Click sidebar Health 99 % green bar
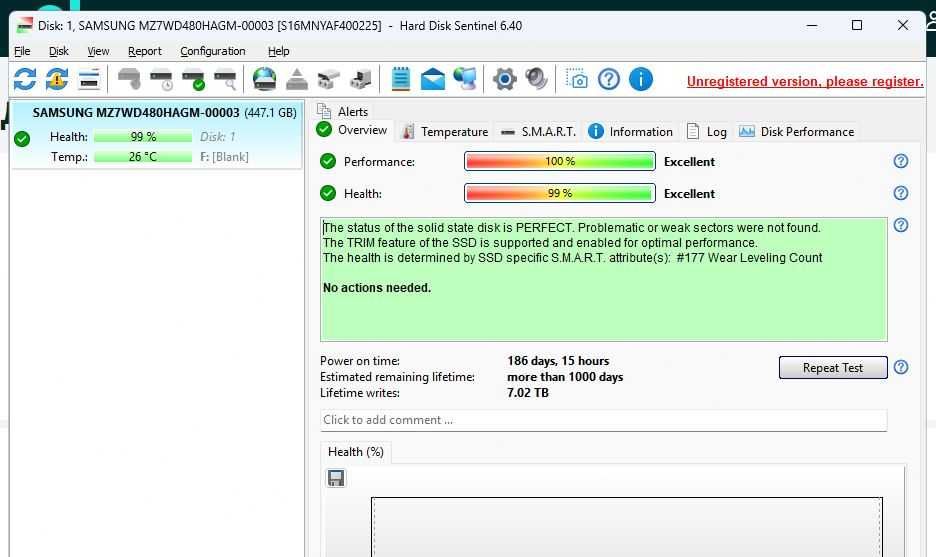 click(x=143, y=137)
